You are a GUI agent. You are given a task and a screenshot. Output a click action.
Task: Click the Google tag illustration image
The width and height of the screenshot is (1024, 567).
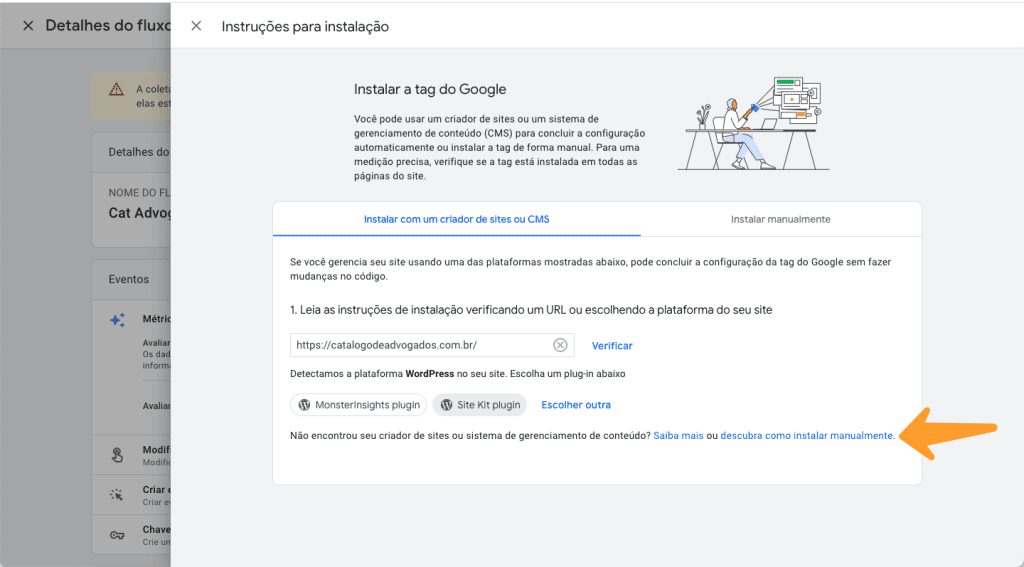click(754, 123)
